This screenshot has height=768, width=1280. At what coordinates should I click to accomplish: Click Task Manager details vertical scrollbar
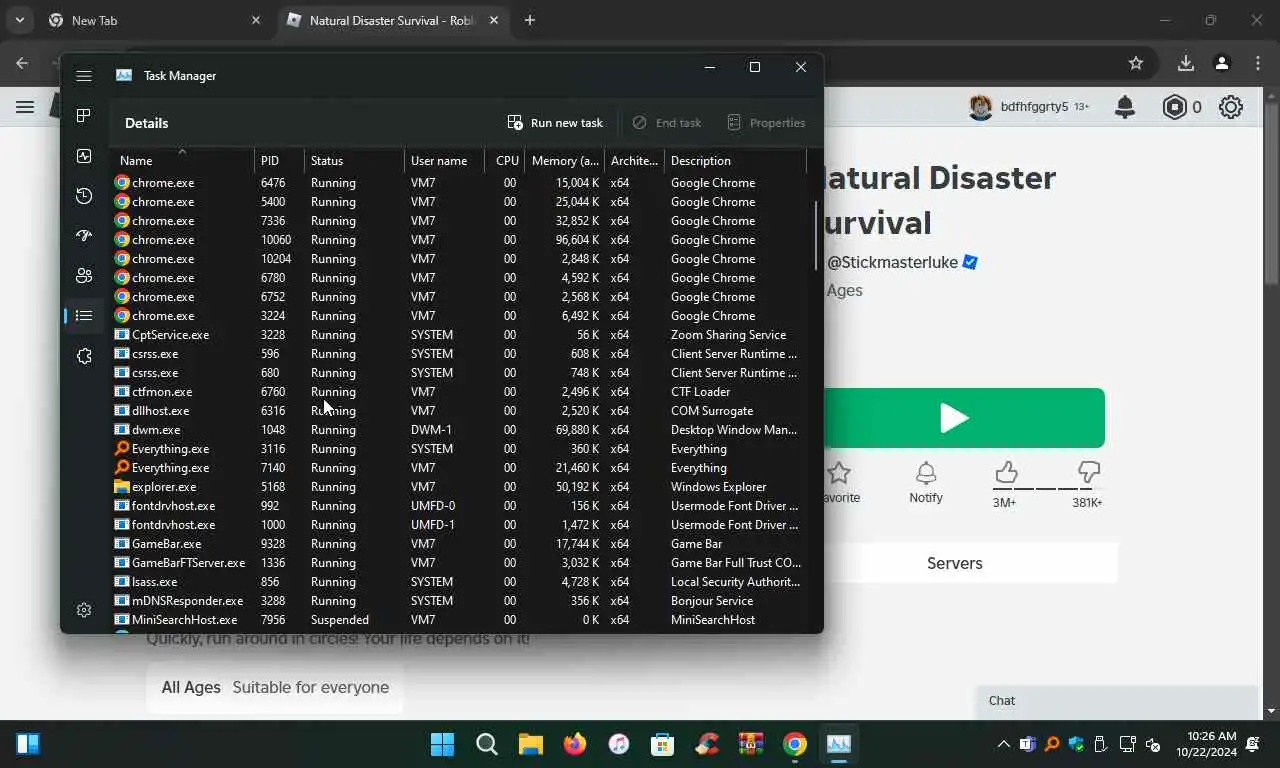pyautogui.click(x=816, y=235)
